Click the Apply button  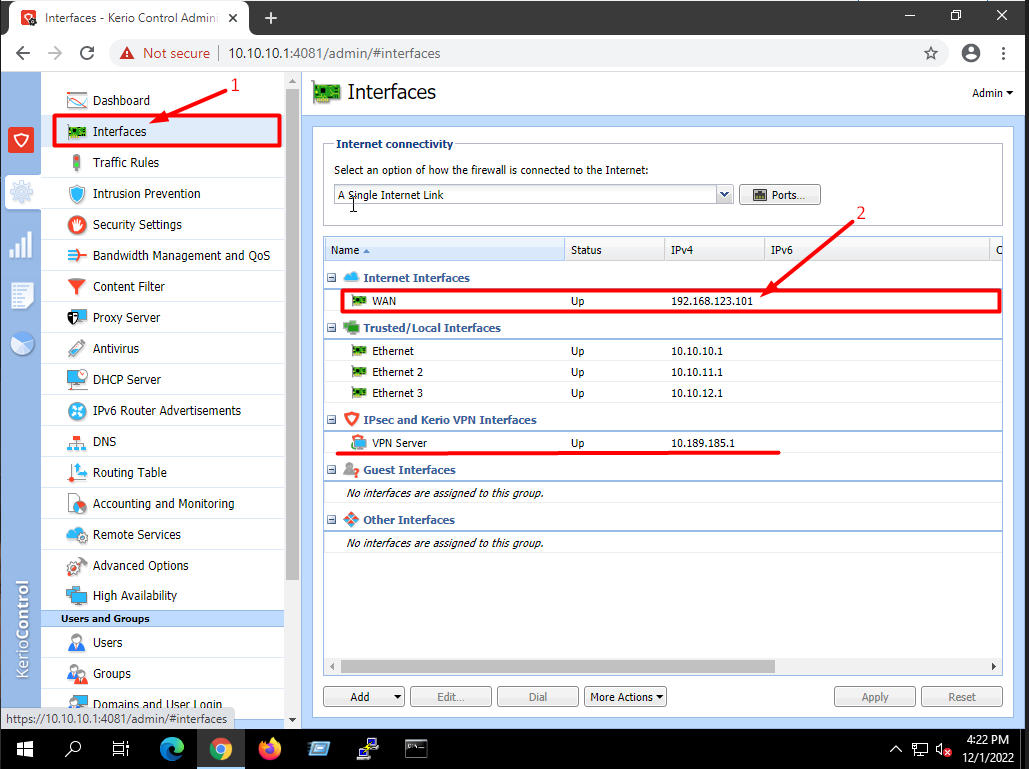coord(875,697)
